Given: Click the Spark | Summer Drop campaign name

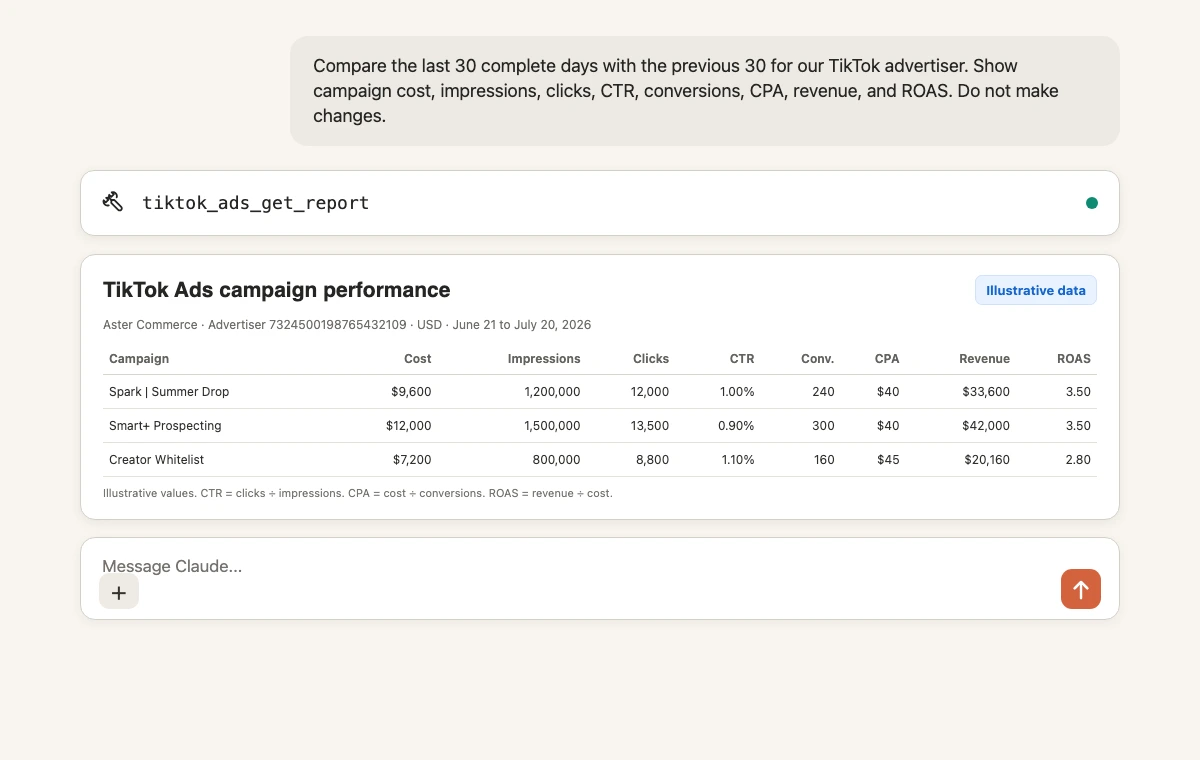Looking at the screenshot, I should click(x=169, y=392).
